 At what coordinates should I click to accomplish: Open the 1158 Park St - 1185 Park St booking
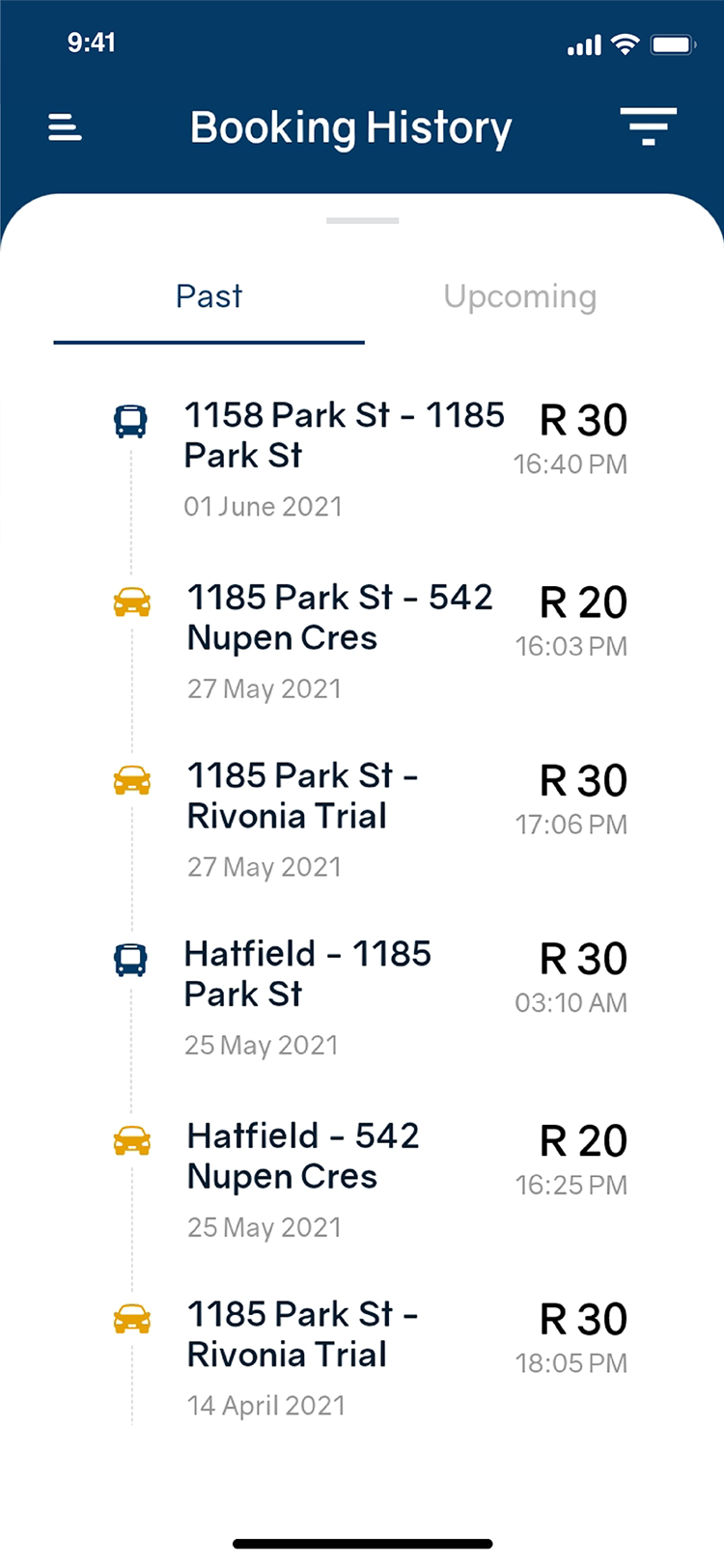tap(344, 434)
